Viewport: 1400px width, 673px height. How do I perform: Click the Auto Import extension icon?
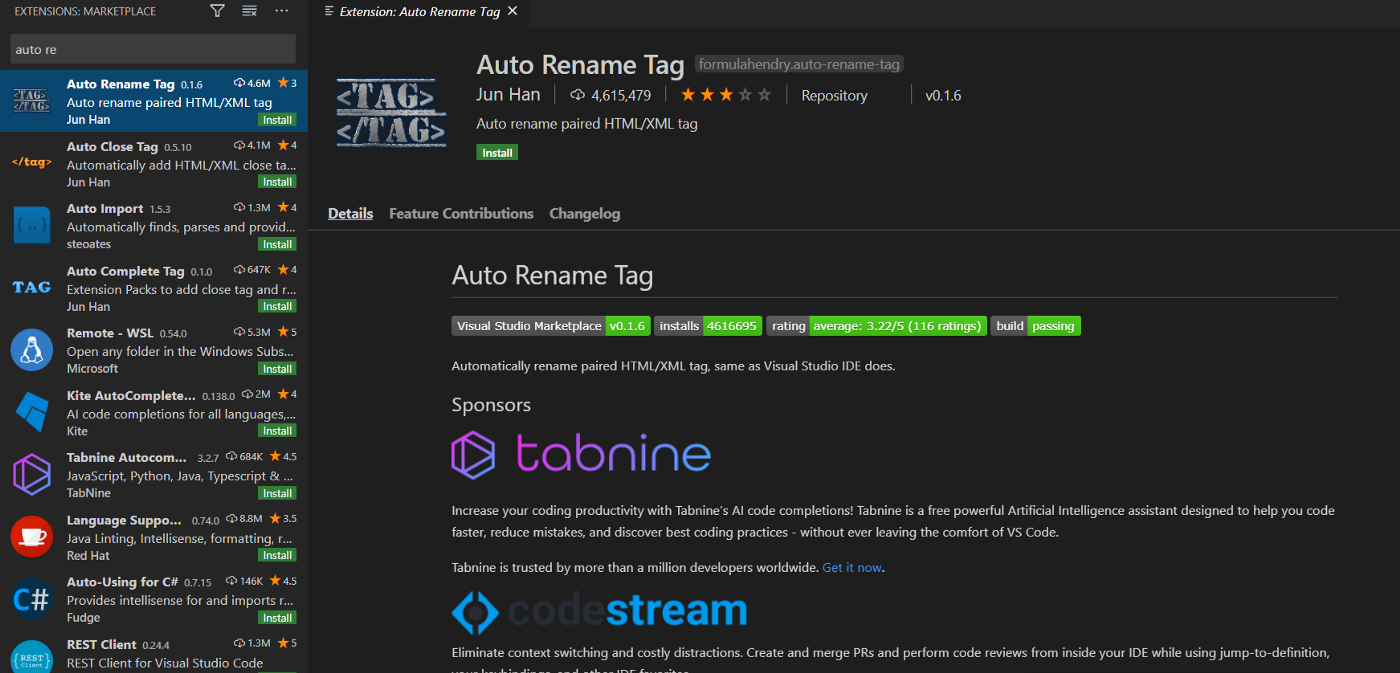(x=31, y=225)
